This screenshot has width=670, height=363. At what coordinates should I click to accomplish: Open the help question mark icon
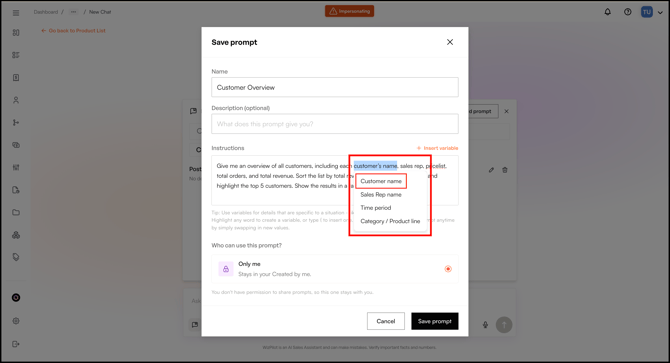[x=627, y=12]
